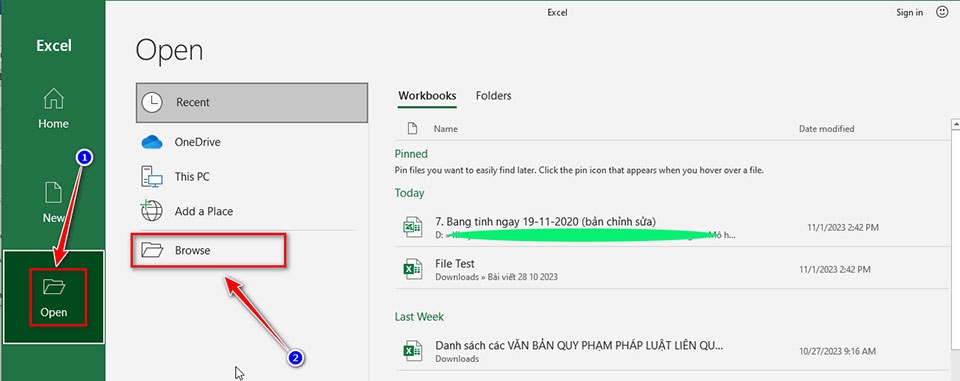
Task: Click the Pinned section heading
Action: (x=411, y=154)
